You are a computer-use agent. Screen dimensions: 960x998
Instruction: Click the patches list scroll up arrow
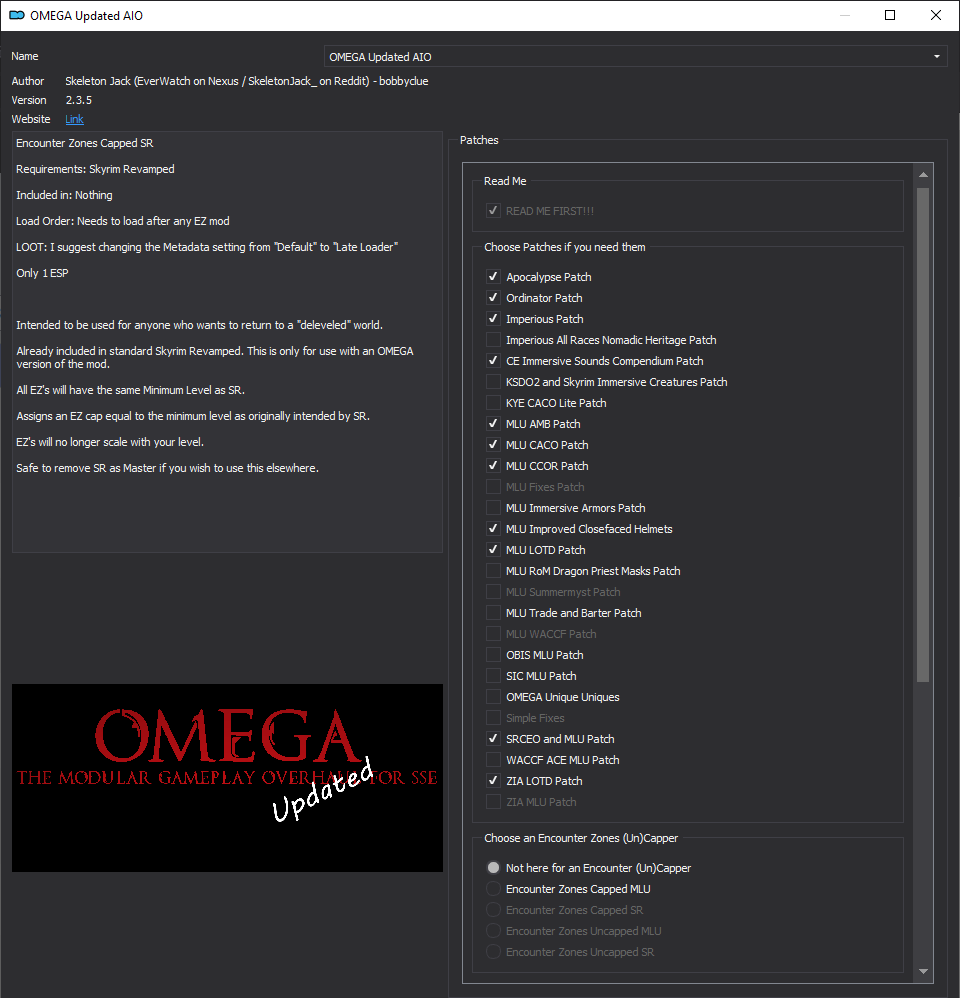click(x=923, y=174)
